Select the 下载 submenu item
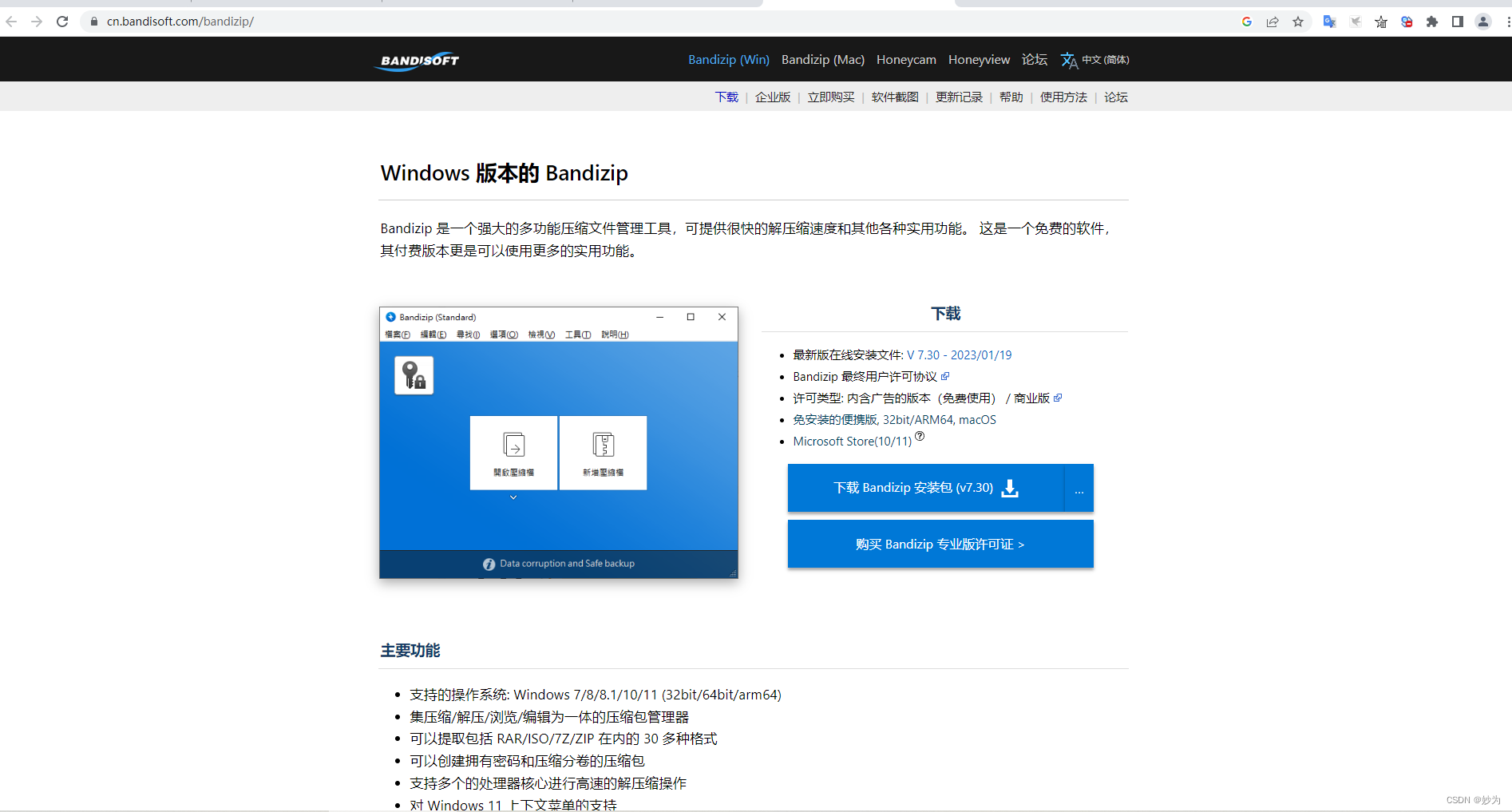Screen dimensions: 1512x812 click(726, 97)
